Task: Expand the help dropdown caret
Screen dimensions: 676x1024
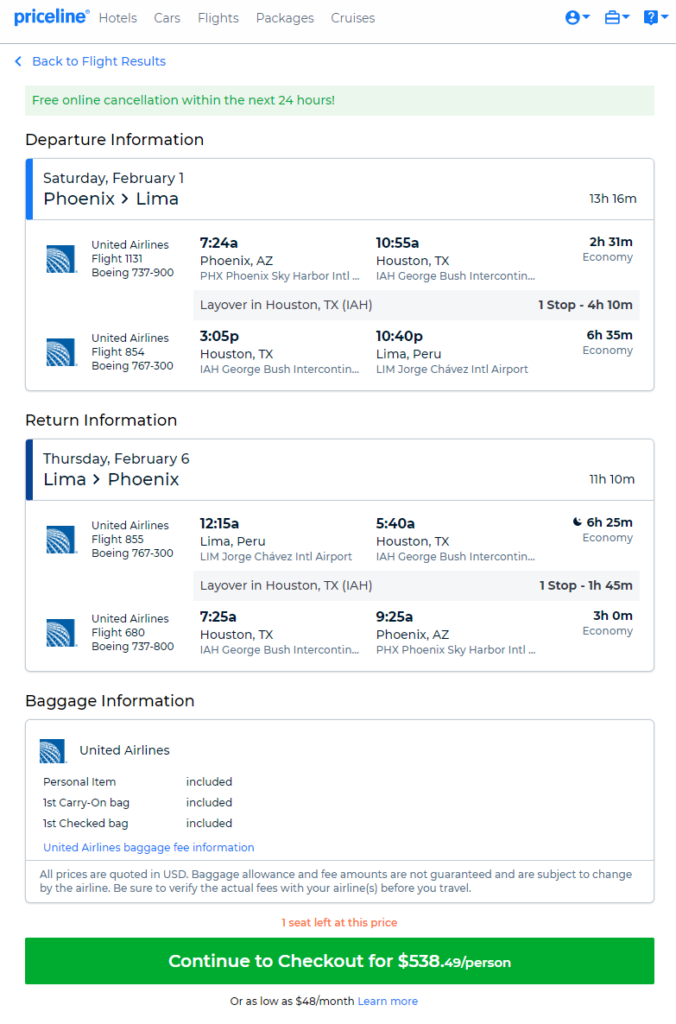Action: 664,17
